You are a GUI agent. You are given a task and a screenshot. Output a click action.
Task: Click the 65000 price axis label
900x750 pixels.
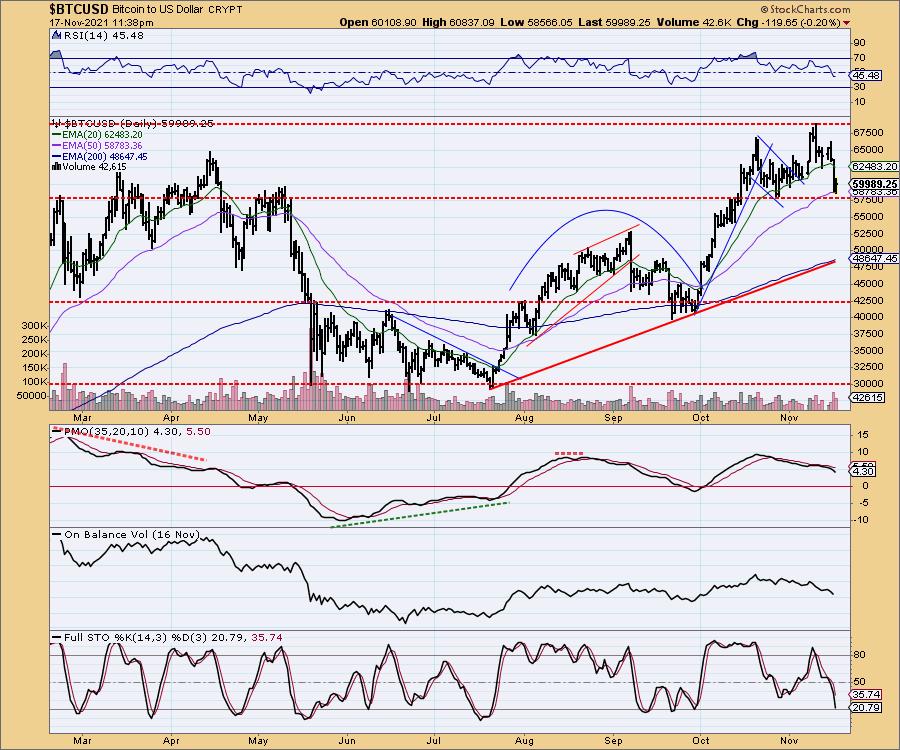click(868, 150)
